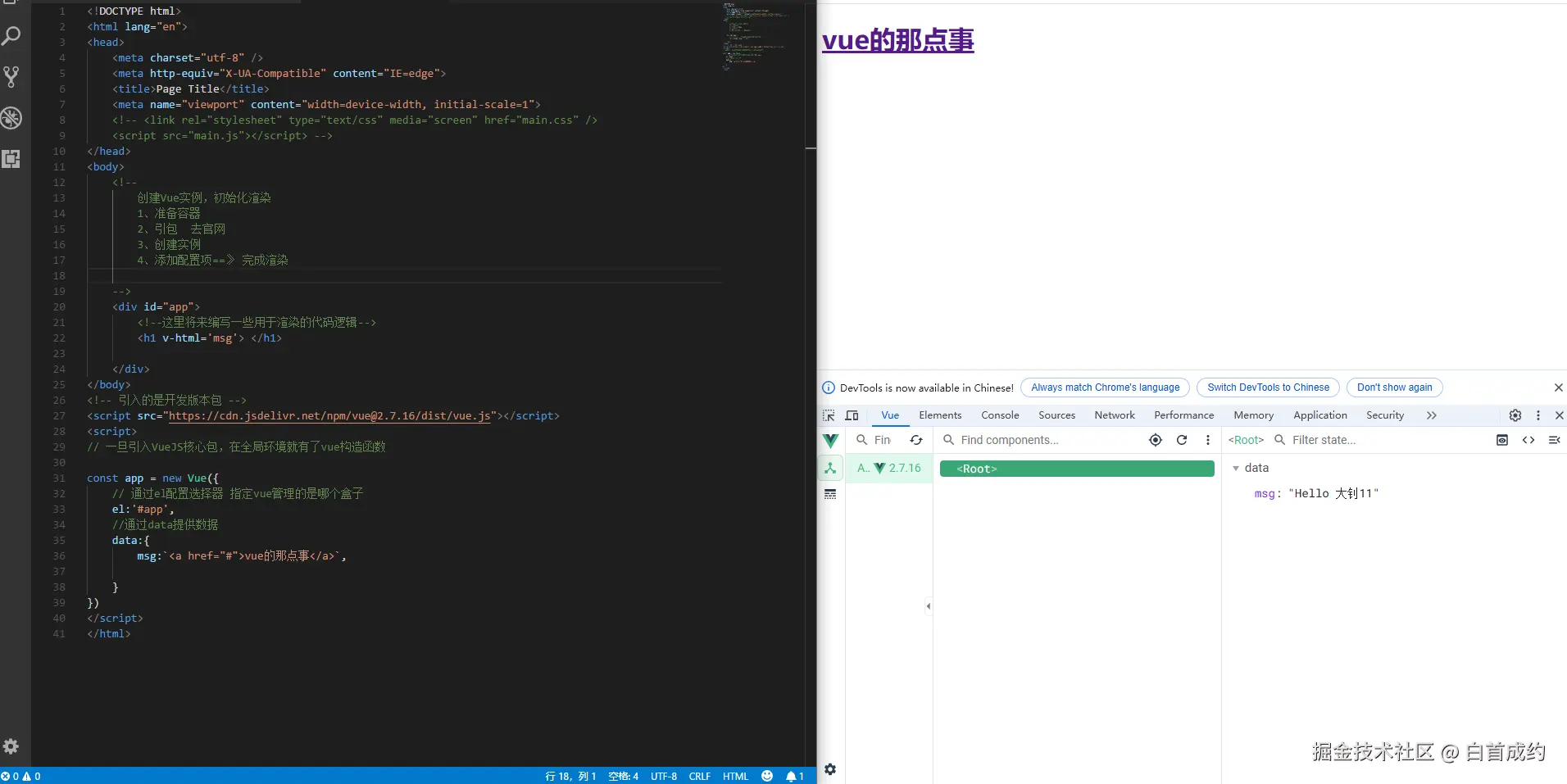Open state options menu icon in Vue panel
This screenshot has height=784, width=1567.
pyautogui.click(x=1554, y=440)
